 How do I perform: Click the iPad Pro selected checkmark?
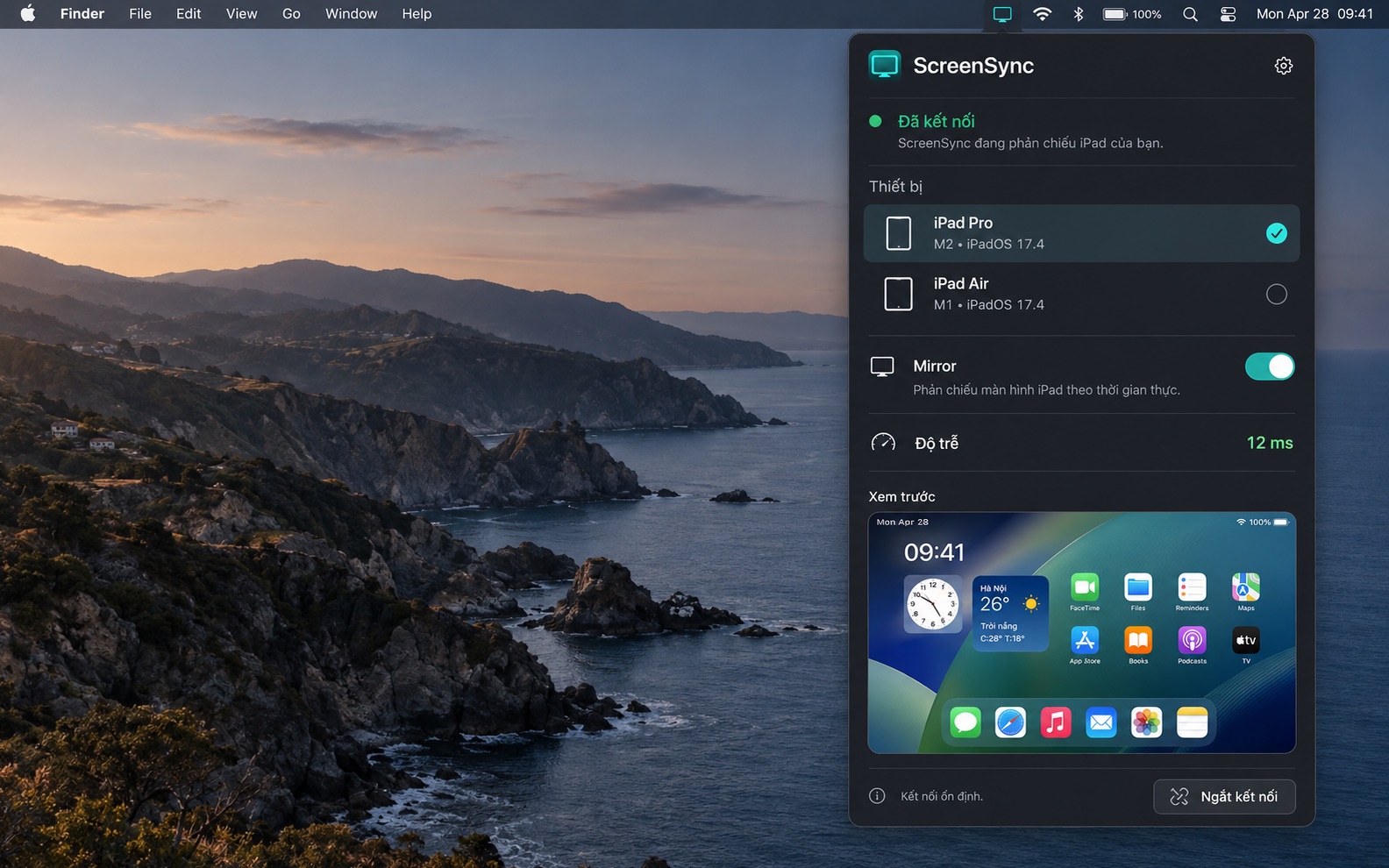[x=1277, y=233]
